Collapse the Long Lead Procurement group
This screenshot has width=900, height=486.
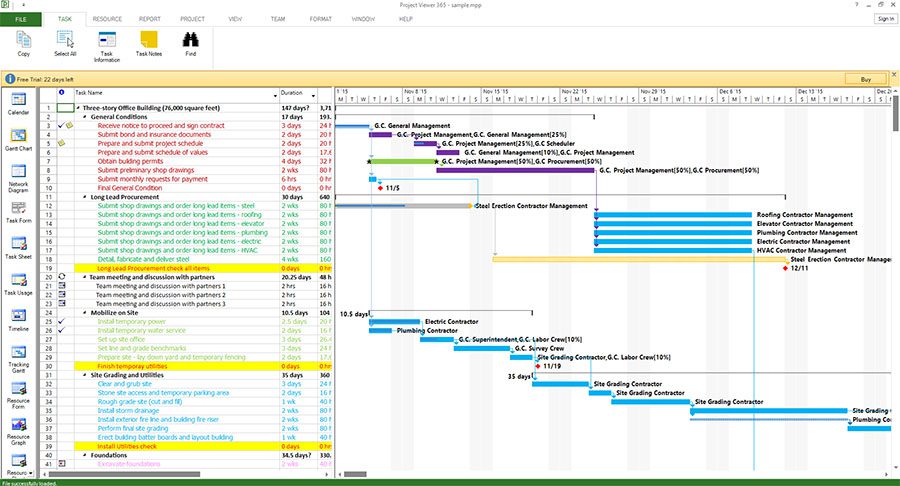tap(86, 197)
